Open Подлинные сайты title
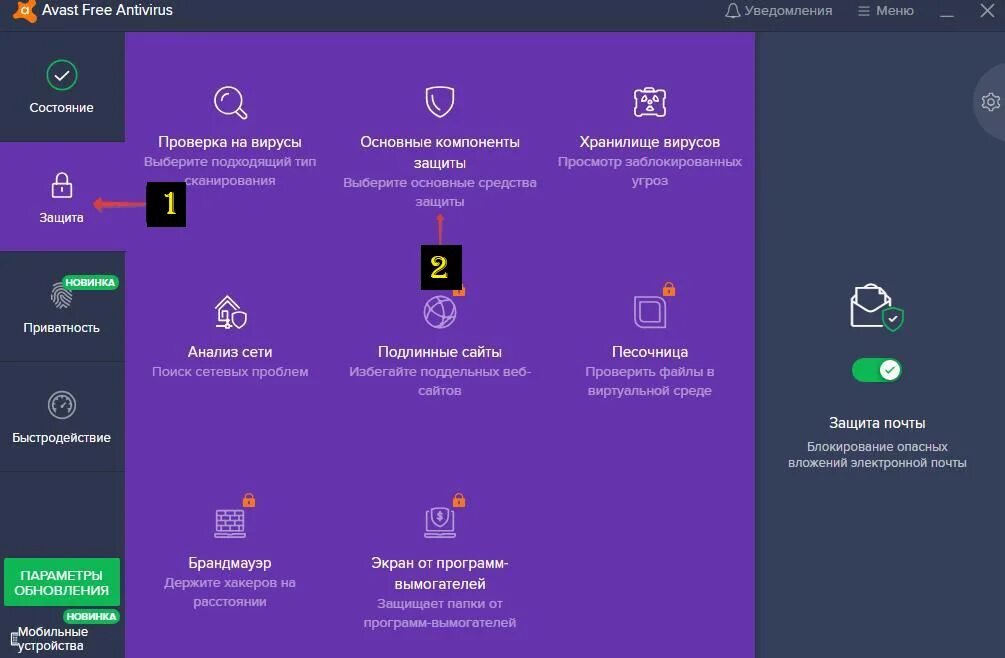 pos(440,352)
